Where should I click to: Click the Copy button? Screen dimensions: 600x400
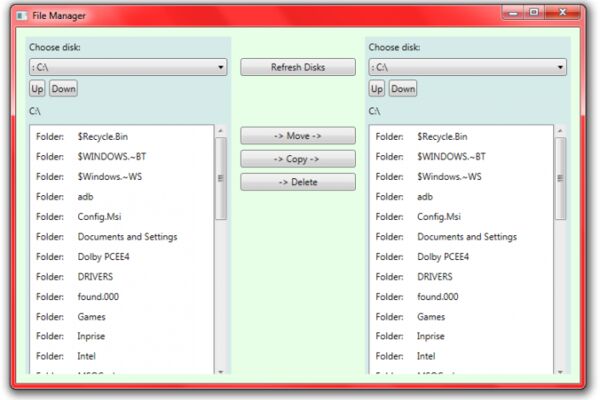[298, 159]
